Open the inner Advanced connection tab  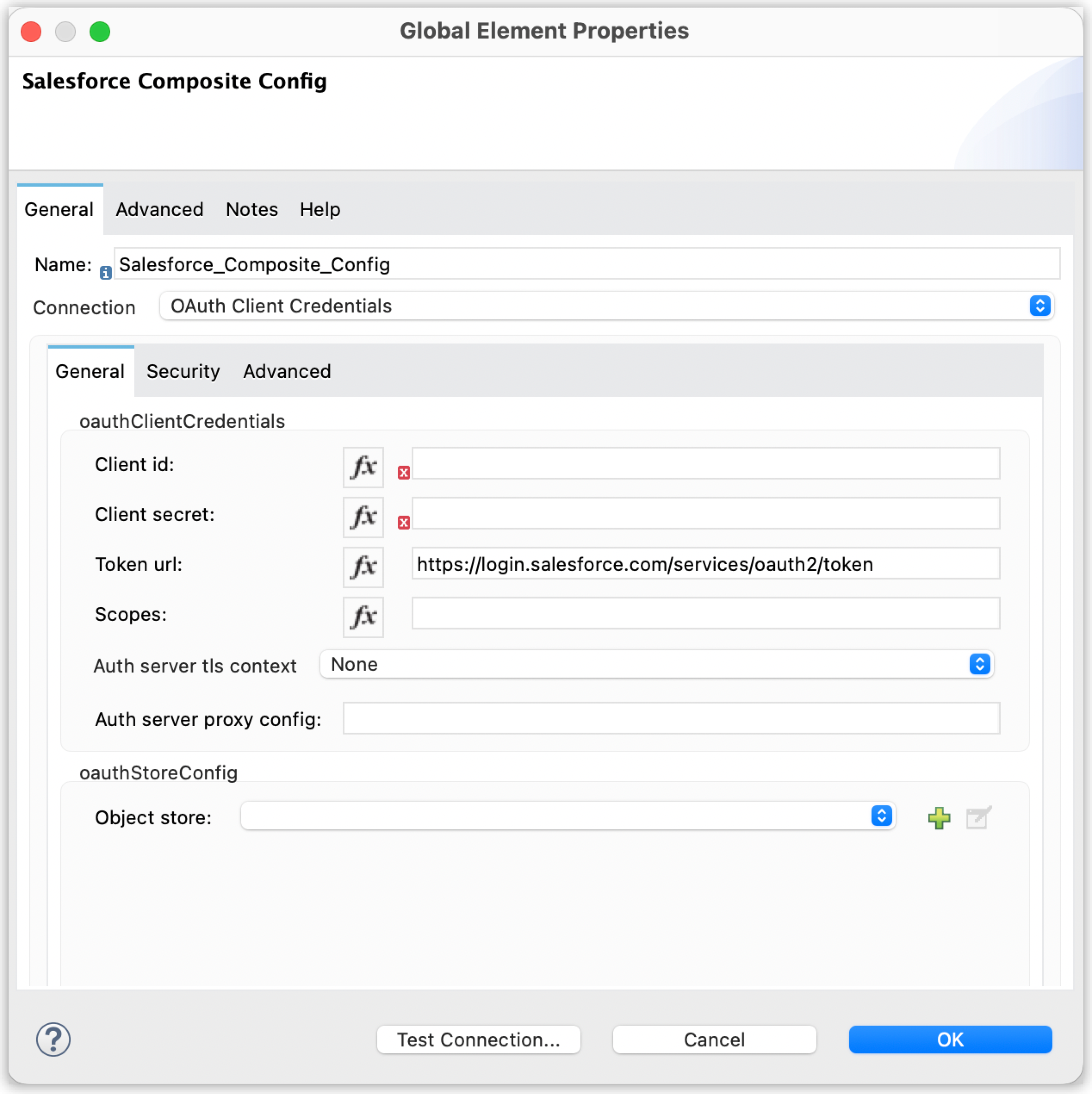pos(287,371)
